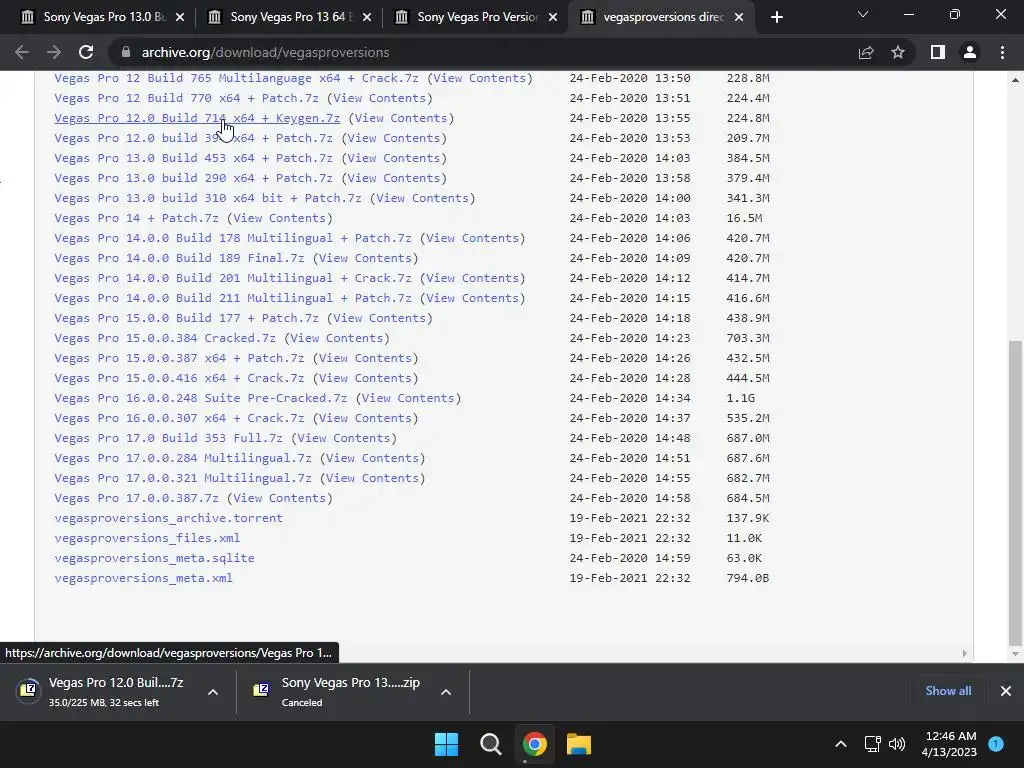This screenshot has width=1024, height=768.
Task: Open Vegas Pro 14 + Patch.7z link
Action: (136, 218)
